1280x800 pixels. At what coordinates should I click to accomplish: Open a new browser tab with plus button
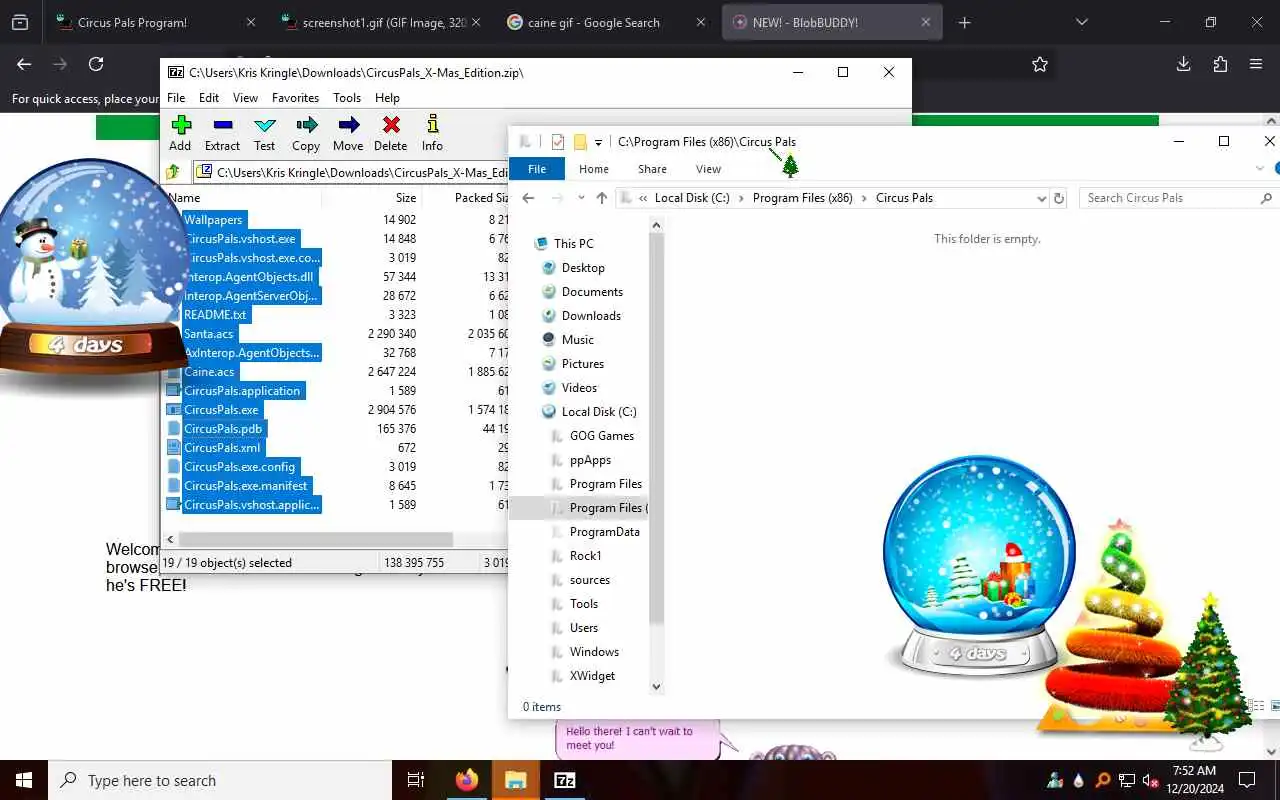pos(964,22)
